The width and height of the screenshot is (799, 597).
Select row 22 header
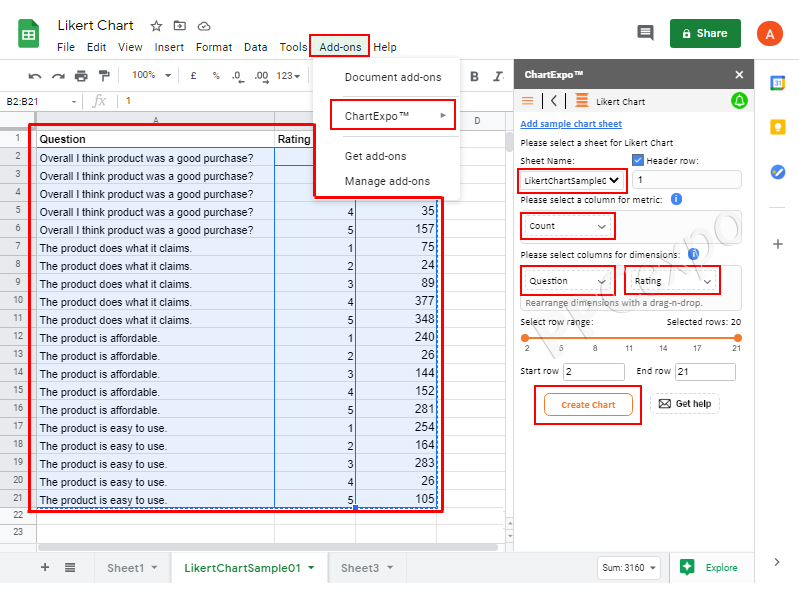point(18,514)
